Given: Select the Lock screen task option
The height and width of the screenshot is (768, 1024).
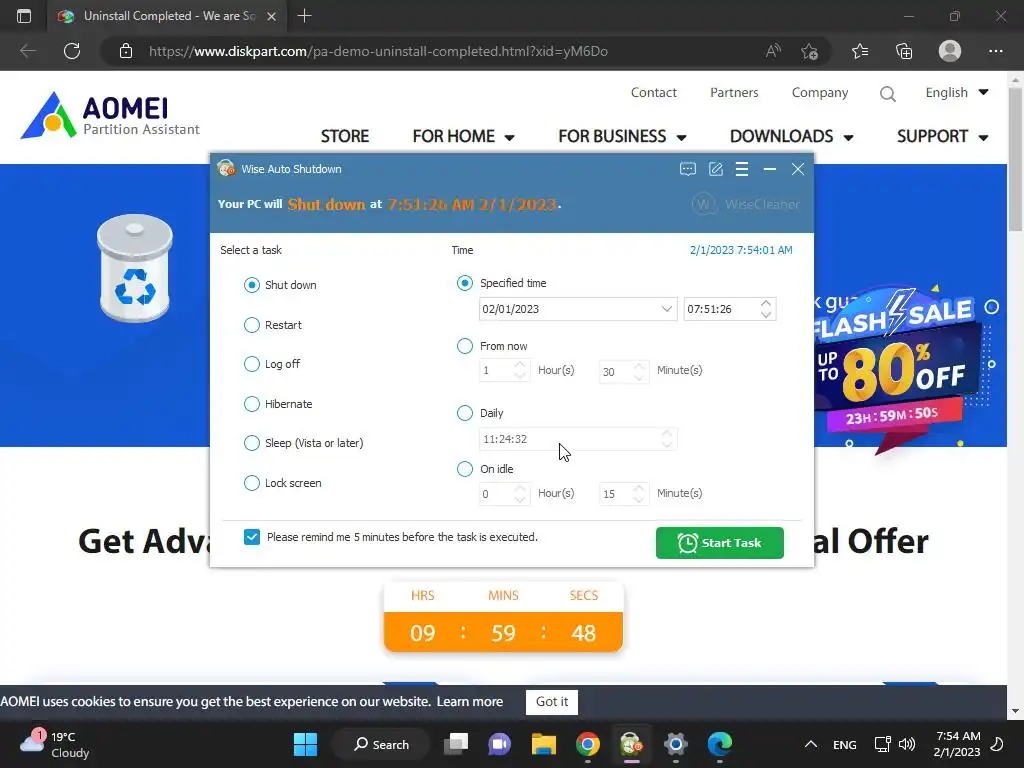Looking at the screenshot, I should [251, 483].
